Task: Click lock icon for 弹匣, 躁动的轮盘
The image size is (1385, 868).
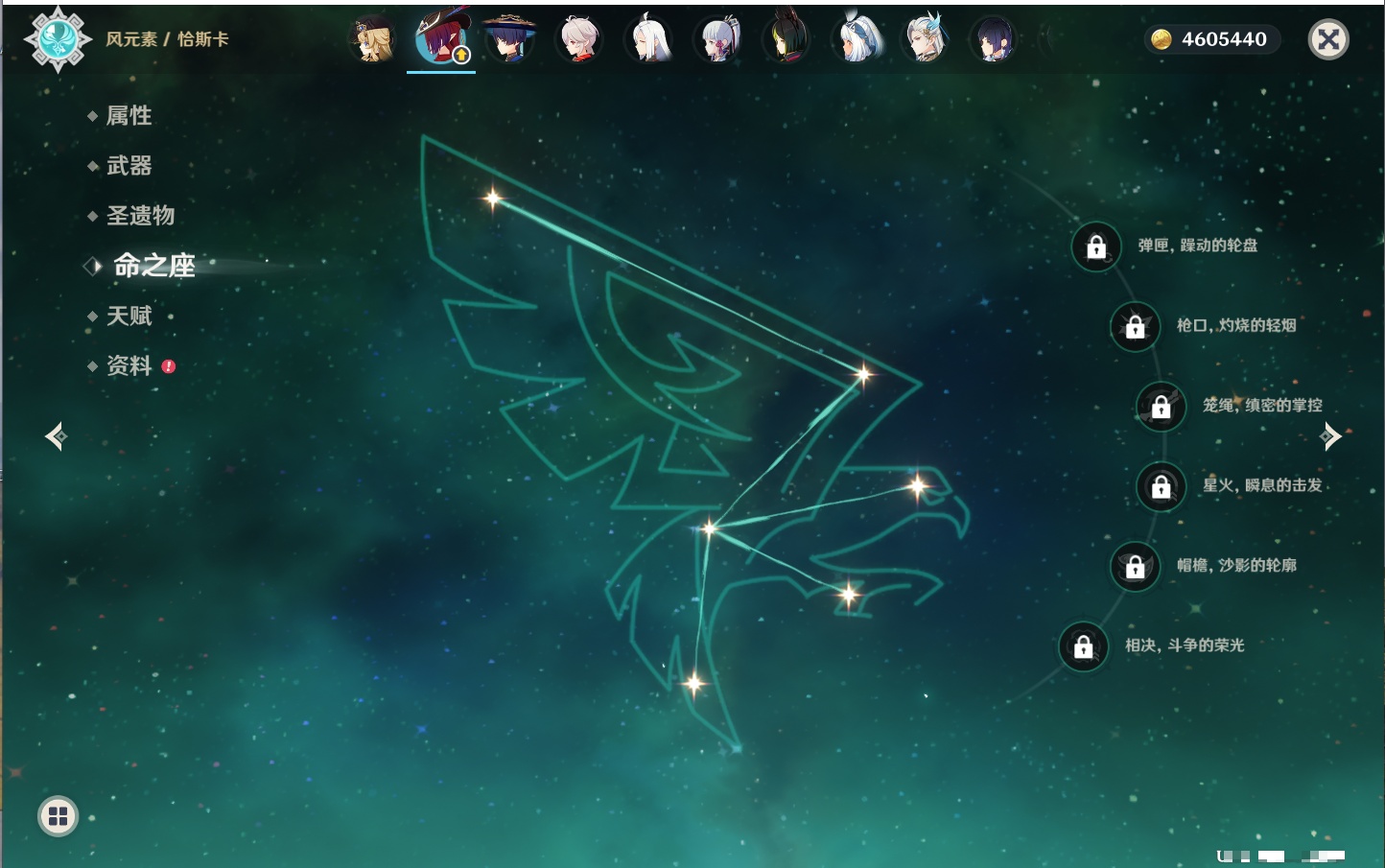Action: [1096, 246]
